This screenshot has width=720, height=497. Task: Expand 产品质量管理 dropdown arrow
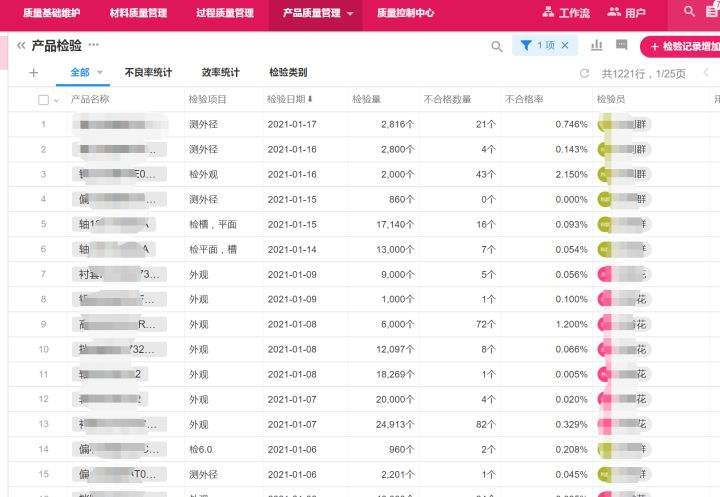350,14
